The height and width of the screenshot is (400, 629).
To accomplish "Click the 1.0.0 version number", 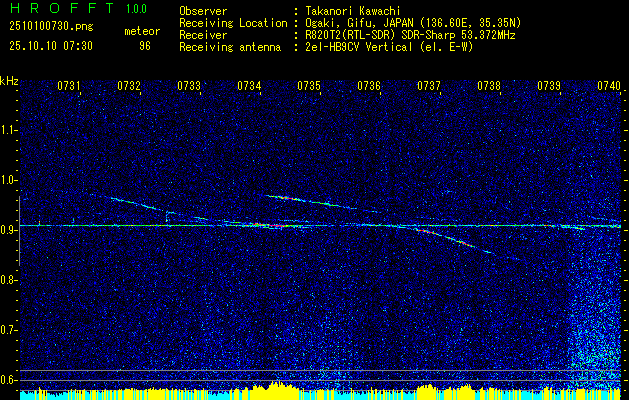I will (x=136, y=8).
